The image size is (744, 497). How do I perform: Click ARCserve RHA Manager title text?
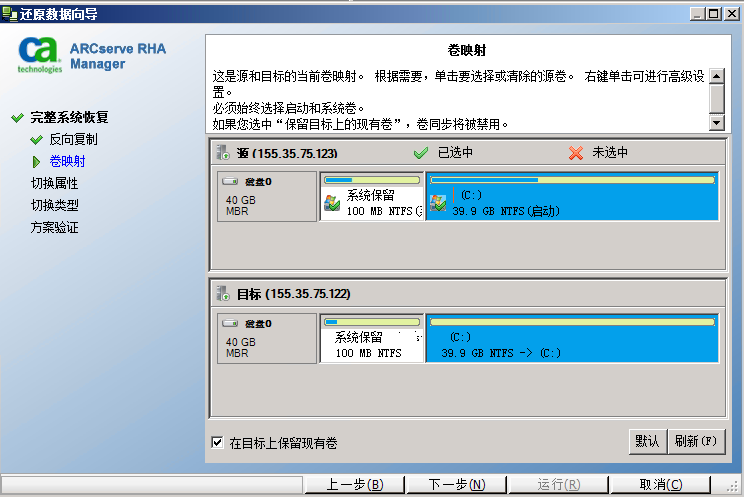[x=118, y=56]
